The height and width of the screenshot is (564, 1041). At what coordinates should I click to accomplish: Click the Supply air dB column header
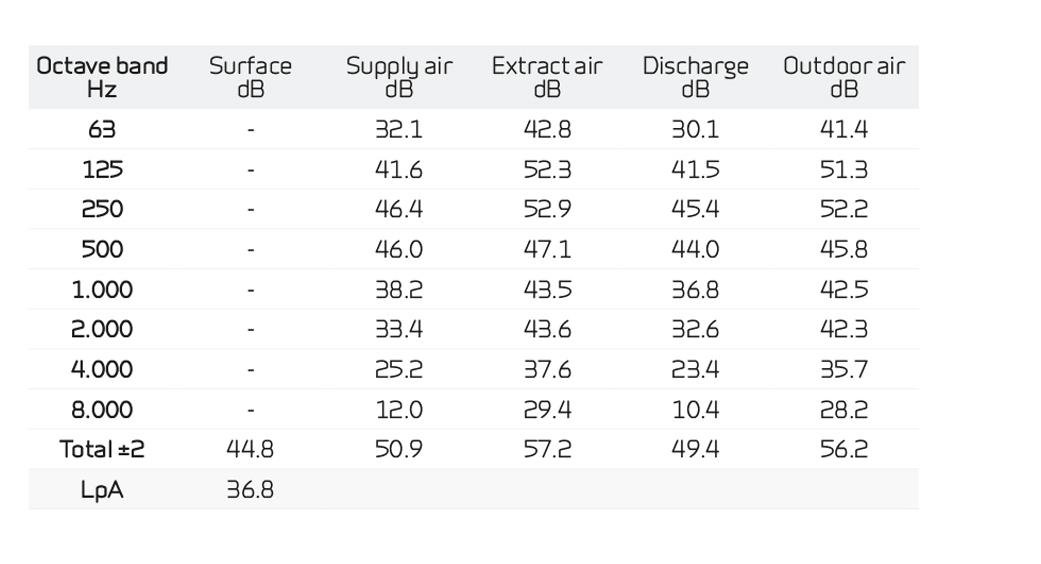tap(399, 77)
